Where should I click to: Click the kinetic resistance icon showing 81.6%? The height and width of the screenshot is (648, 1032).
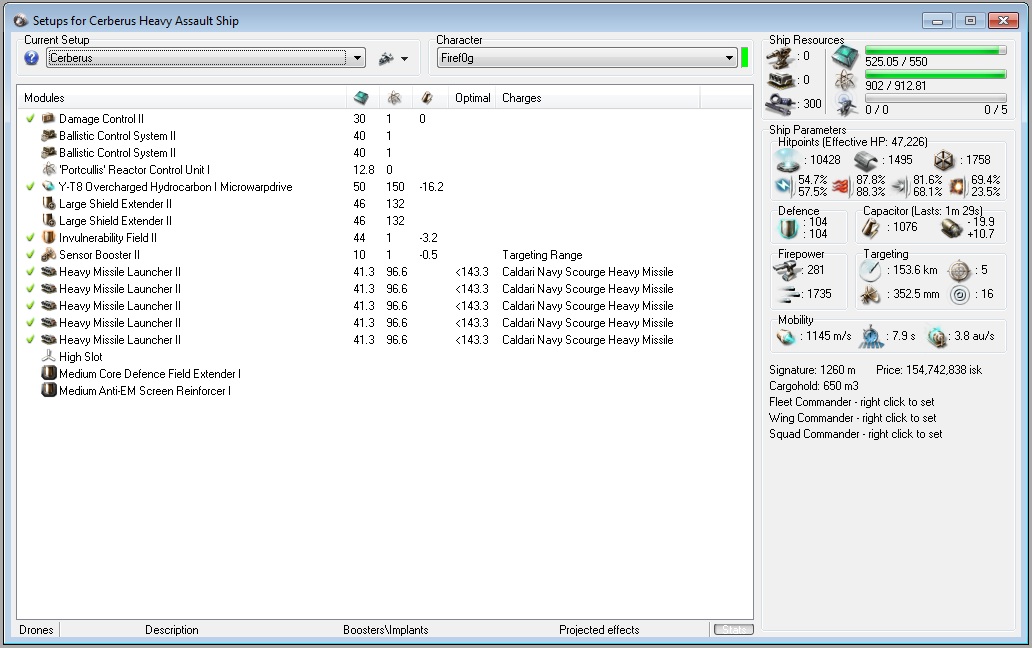(900, 186)
